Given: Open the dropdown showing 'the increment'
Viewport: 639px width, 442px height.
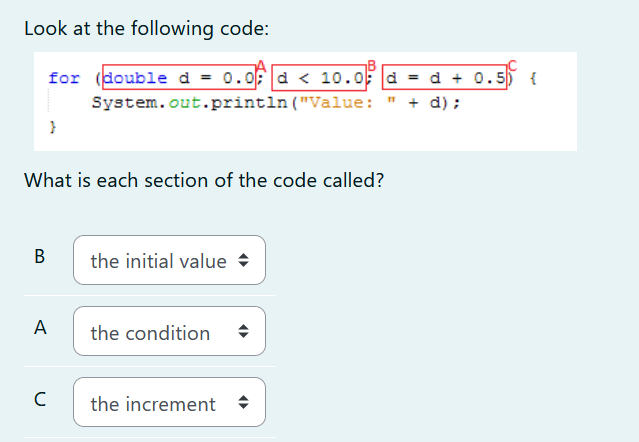Looking at the screenshot, I should coord(169,402).
